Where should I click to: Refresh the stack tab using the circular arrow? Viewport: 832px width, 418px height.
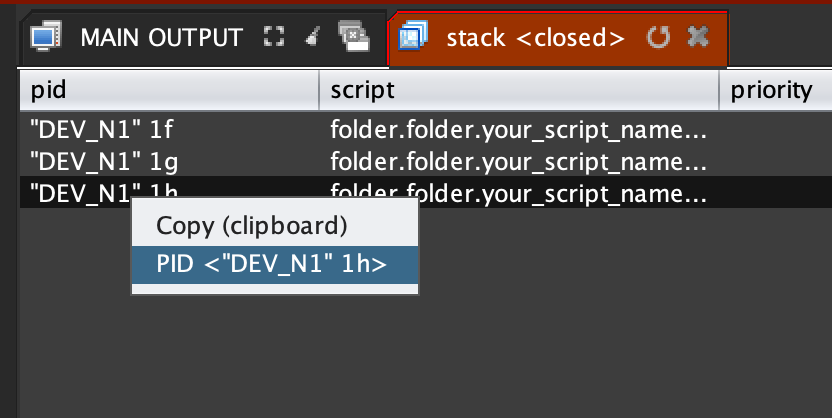(x=657, y=38)
